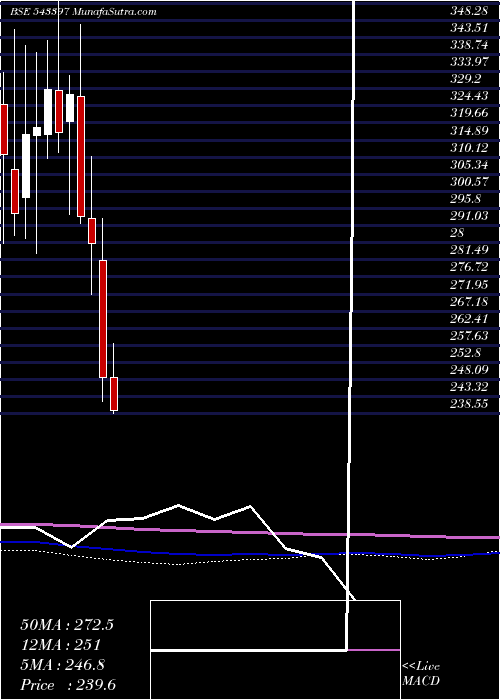500x700 pixels.
Task: Click the 338.74 price axis label
Action: coord(471,45)
